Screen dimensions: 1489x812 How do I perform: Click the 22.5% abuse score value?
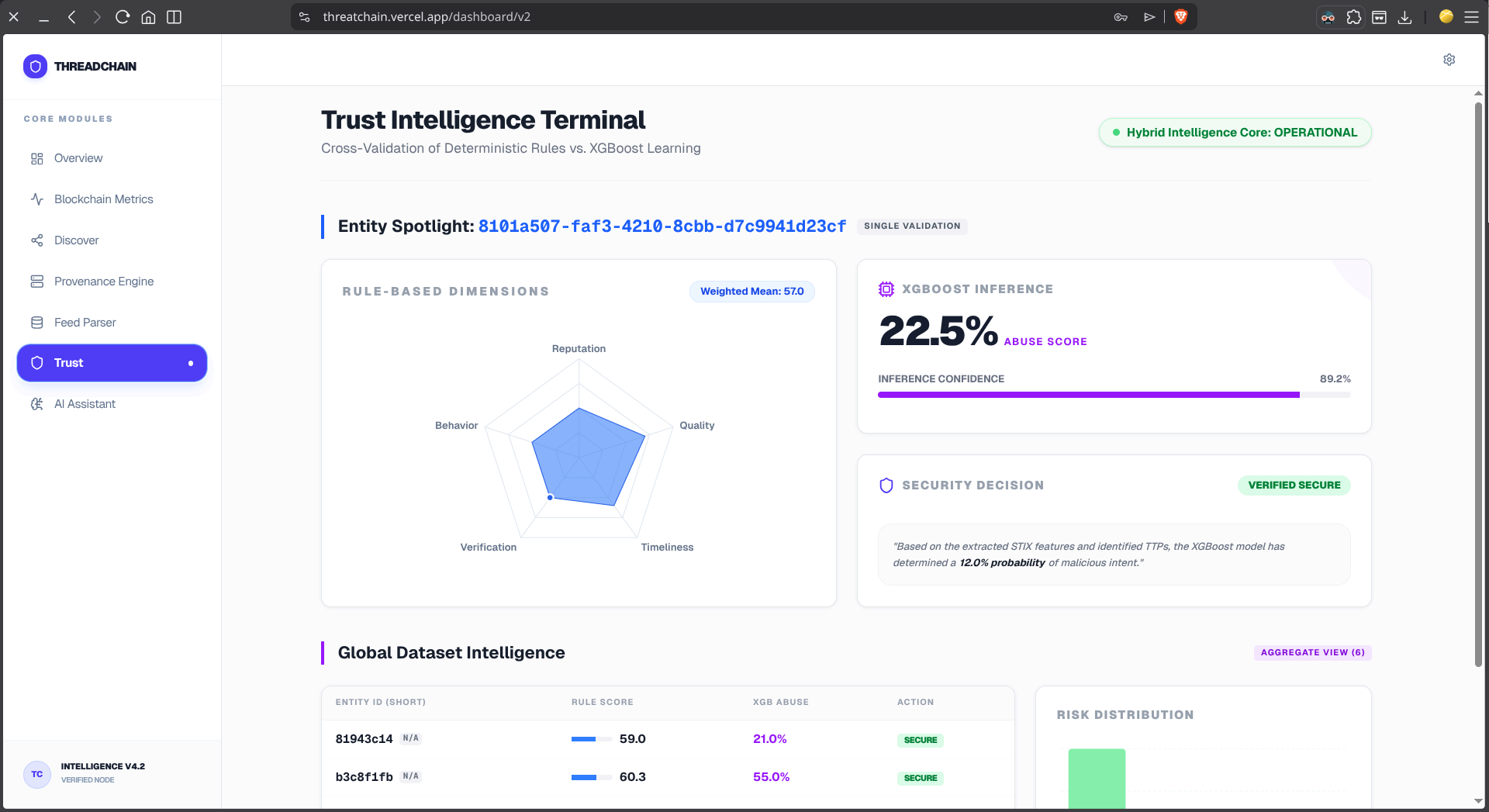click(x=938, y=331)
